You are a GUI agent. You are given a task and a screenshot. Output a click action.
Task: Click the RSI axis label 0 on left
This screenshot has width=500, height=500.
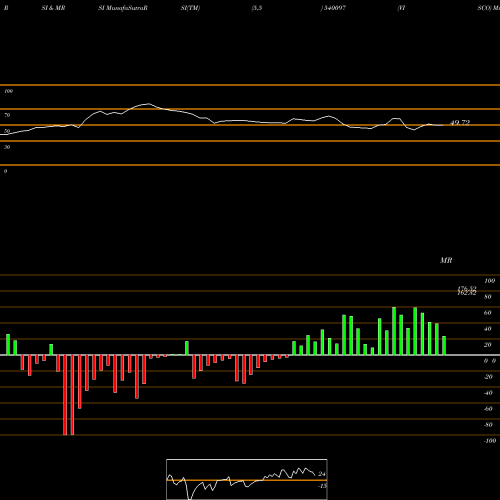5,171
